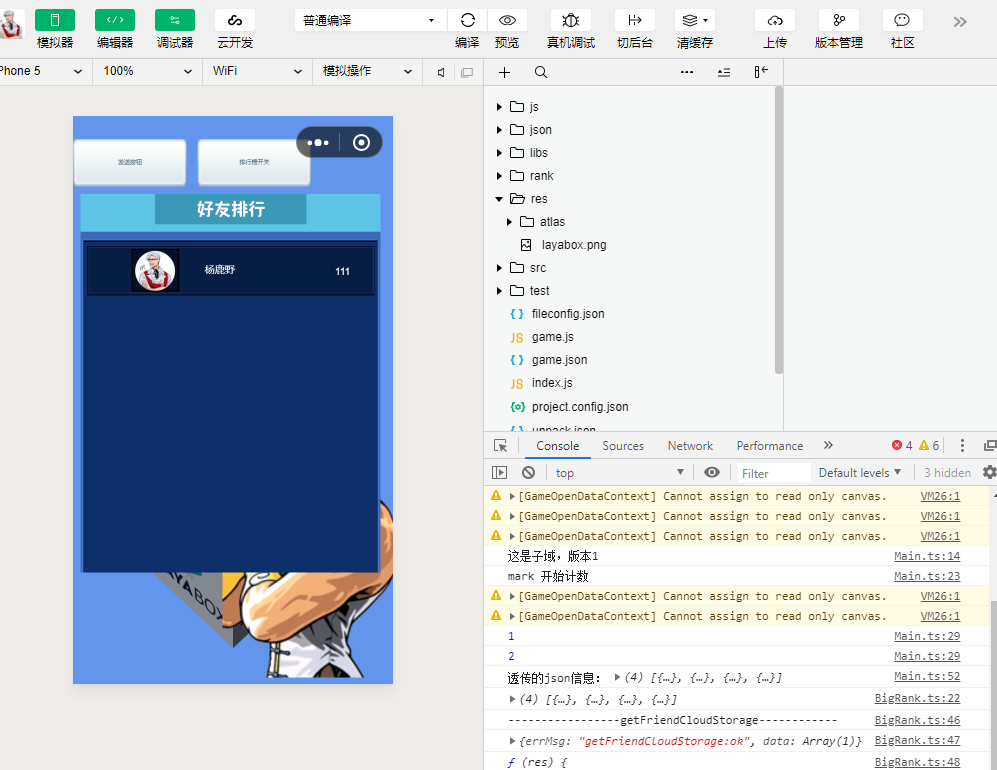The height and width of the screenshot is (770, 997).
Task: Hide the file tree panel icon
Action: coord(761,72)
